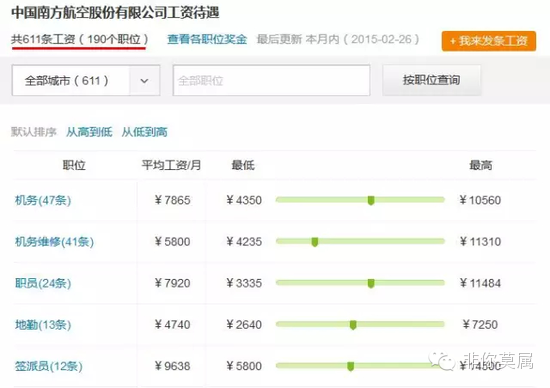Select maximum salary ¥11310
Image resolution: width=550 pixels, height=388 pixels.
(x=480, y=241)
